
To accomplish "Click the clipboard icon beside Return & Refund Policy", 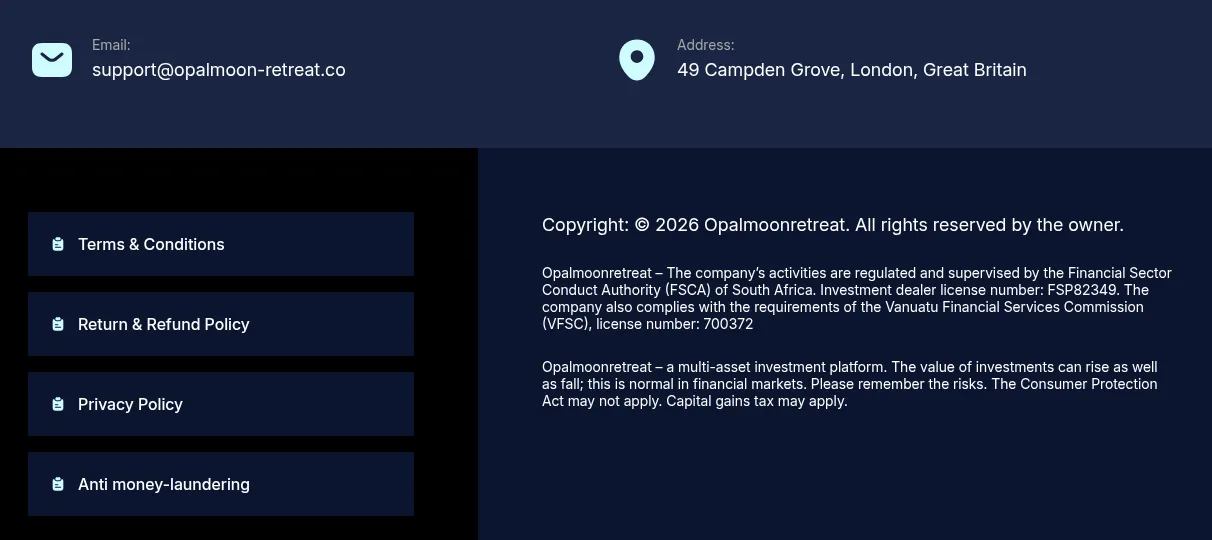I will [58, 324].
